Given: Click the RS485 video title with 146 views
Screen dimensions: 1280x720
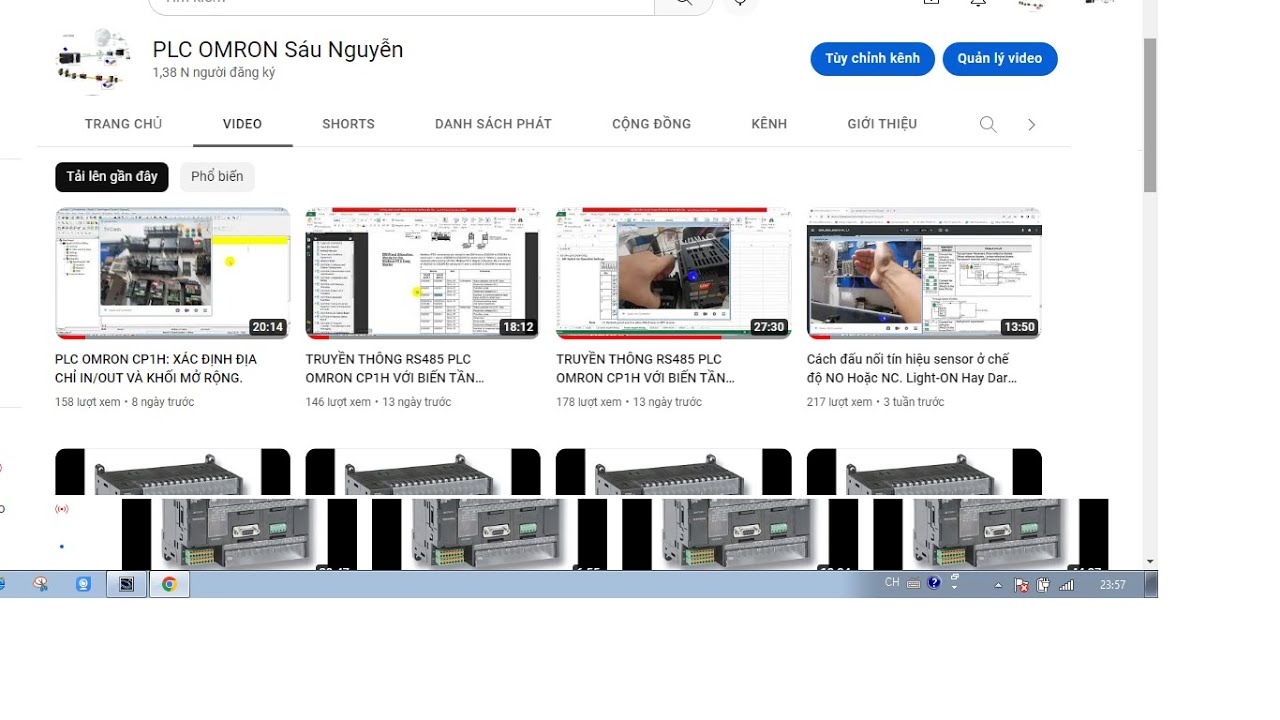Looking at the screenshot, I should pos(395,368).
